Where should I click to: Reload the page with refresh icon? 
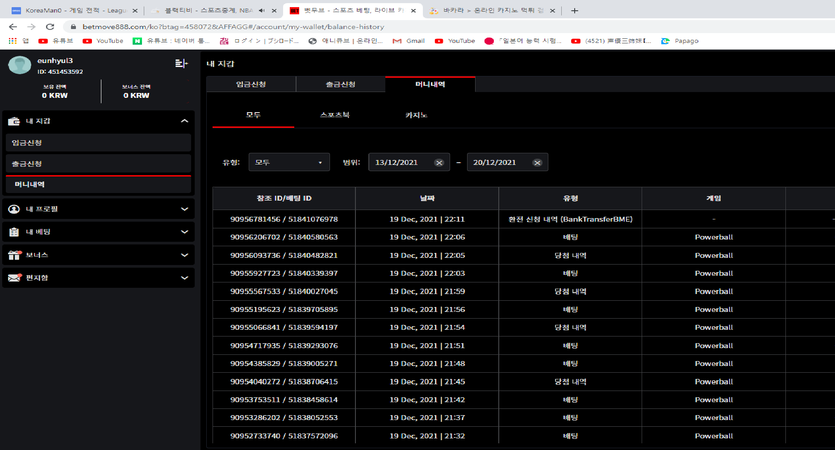[50, 27]
